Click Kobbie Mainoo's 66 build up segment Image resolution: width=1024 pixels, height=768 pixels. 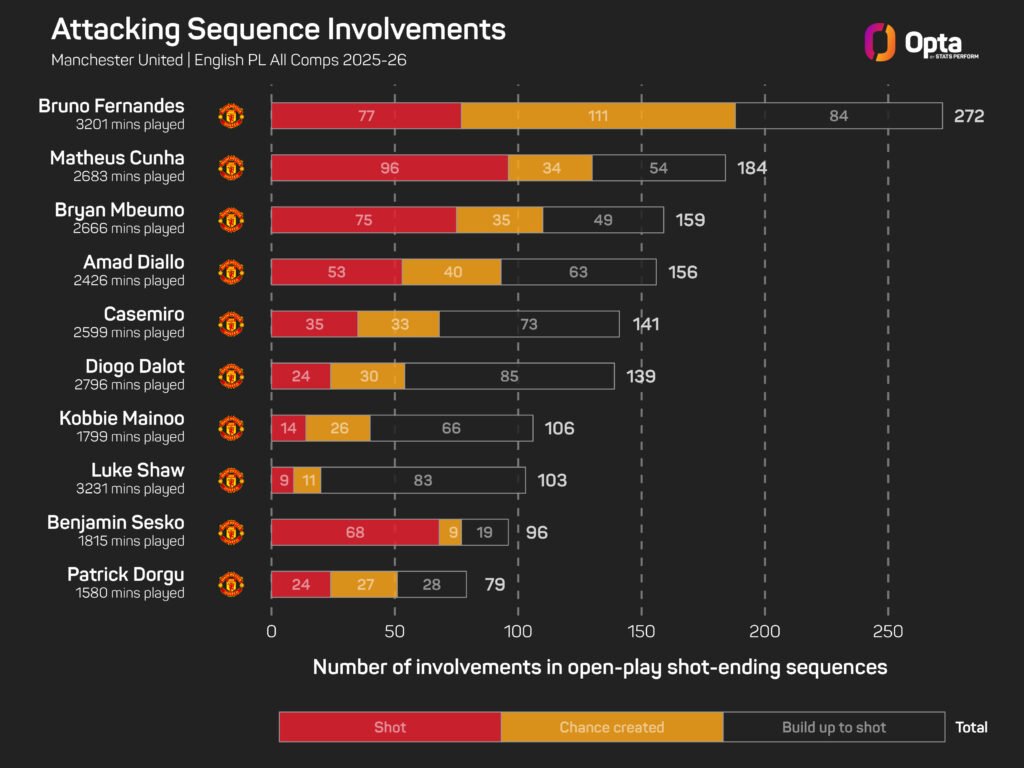451,428
